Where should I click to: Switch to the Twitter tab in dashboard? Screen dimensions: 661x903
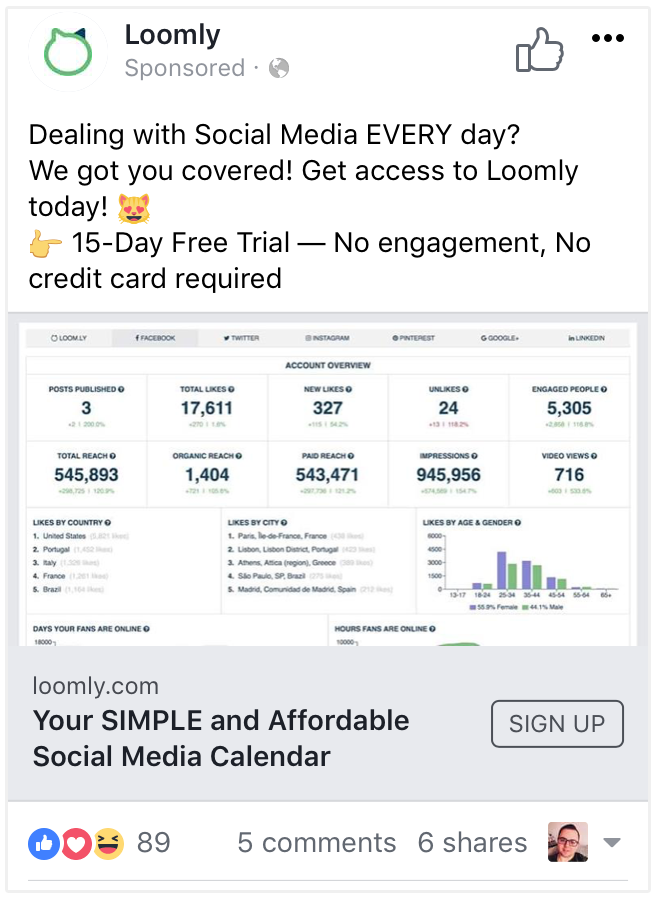(x=241, y=338)
